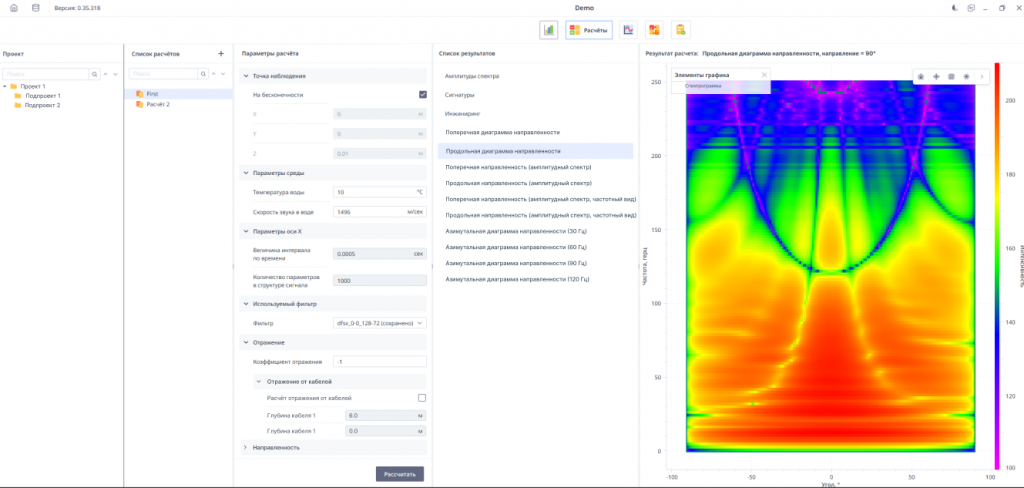Collapse Параметры оси X section
Viewport: 1024px width, 488px height.
[245, 231]
